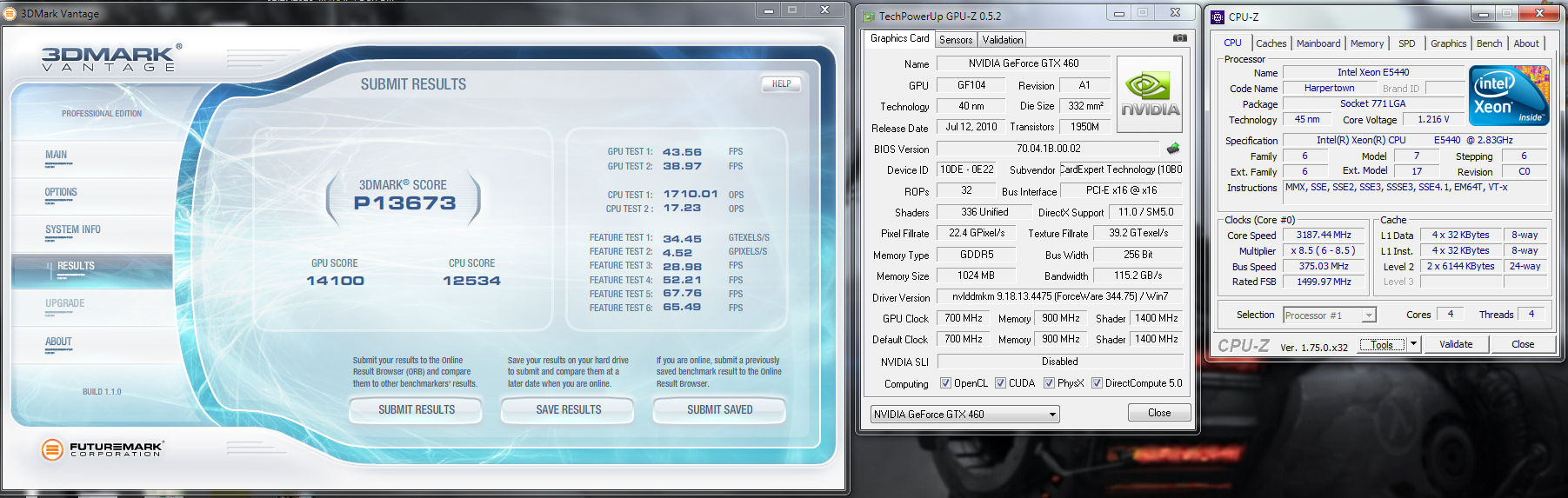Click the BIOS save chip icon in GPU-Z
Image resolution: width=1568 pixels, height=498 pixels.
click(1173, 149)
